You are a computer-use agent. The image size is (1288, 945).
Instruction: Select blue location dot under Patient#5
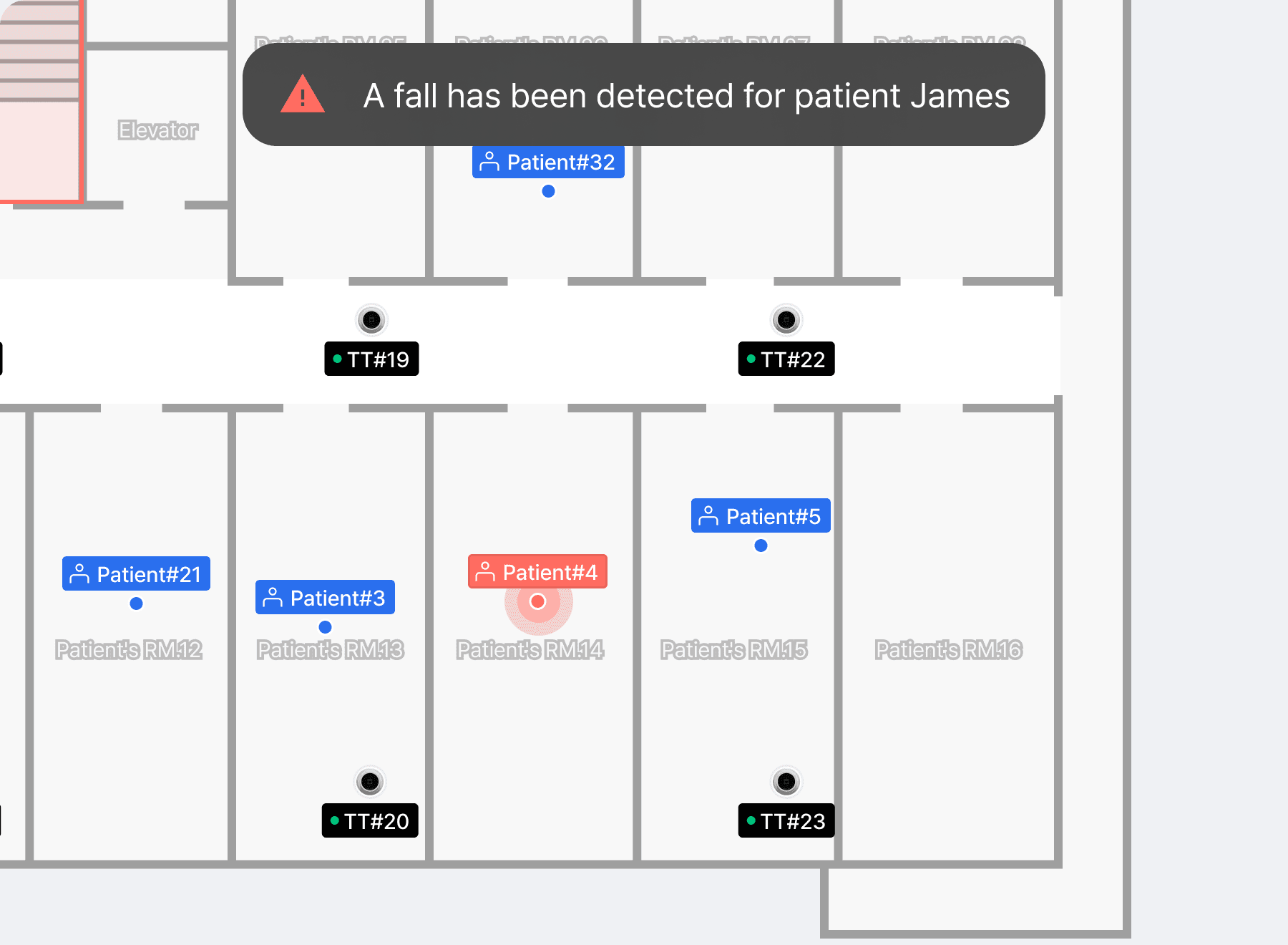761,546
